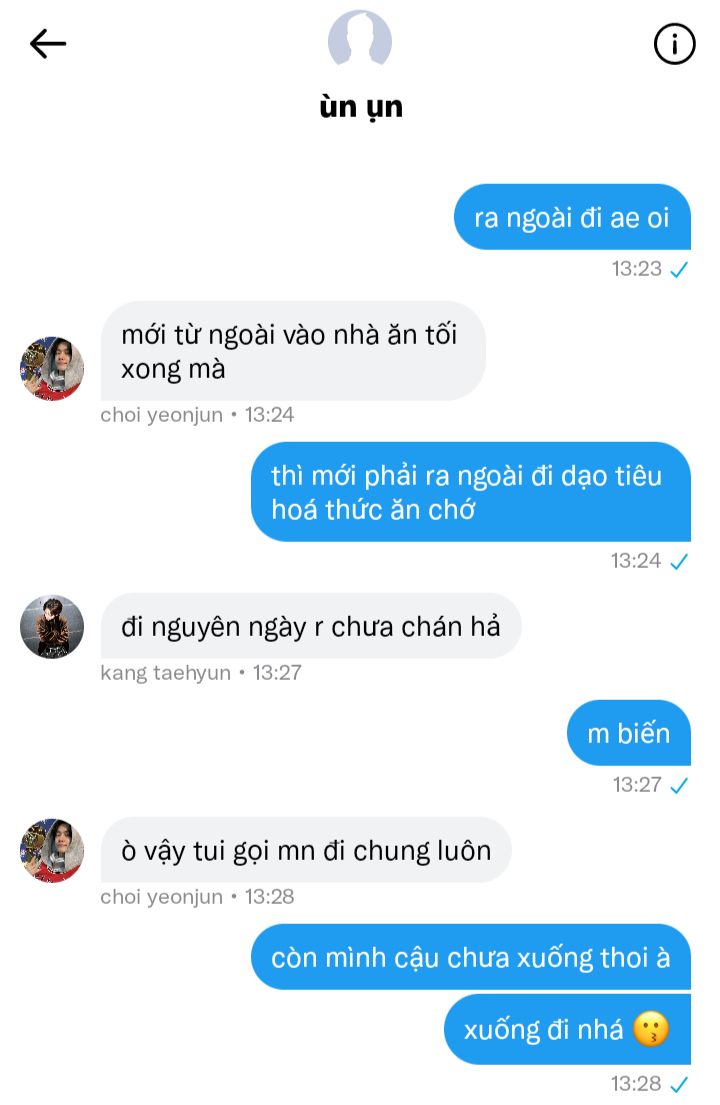Tap the kissing face emoji

click(x=650, y=1030)
